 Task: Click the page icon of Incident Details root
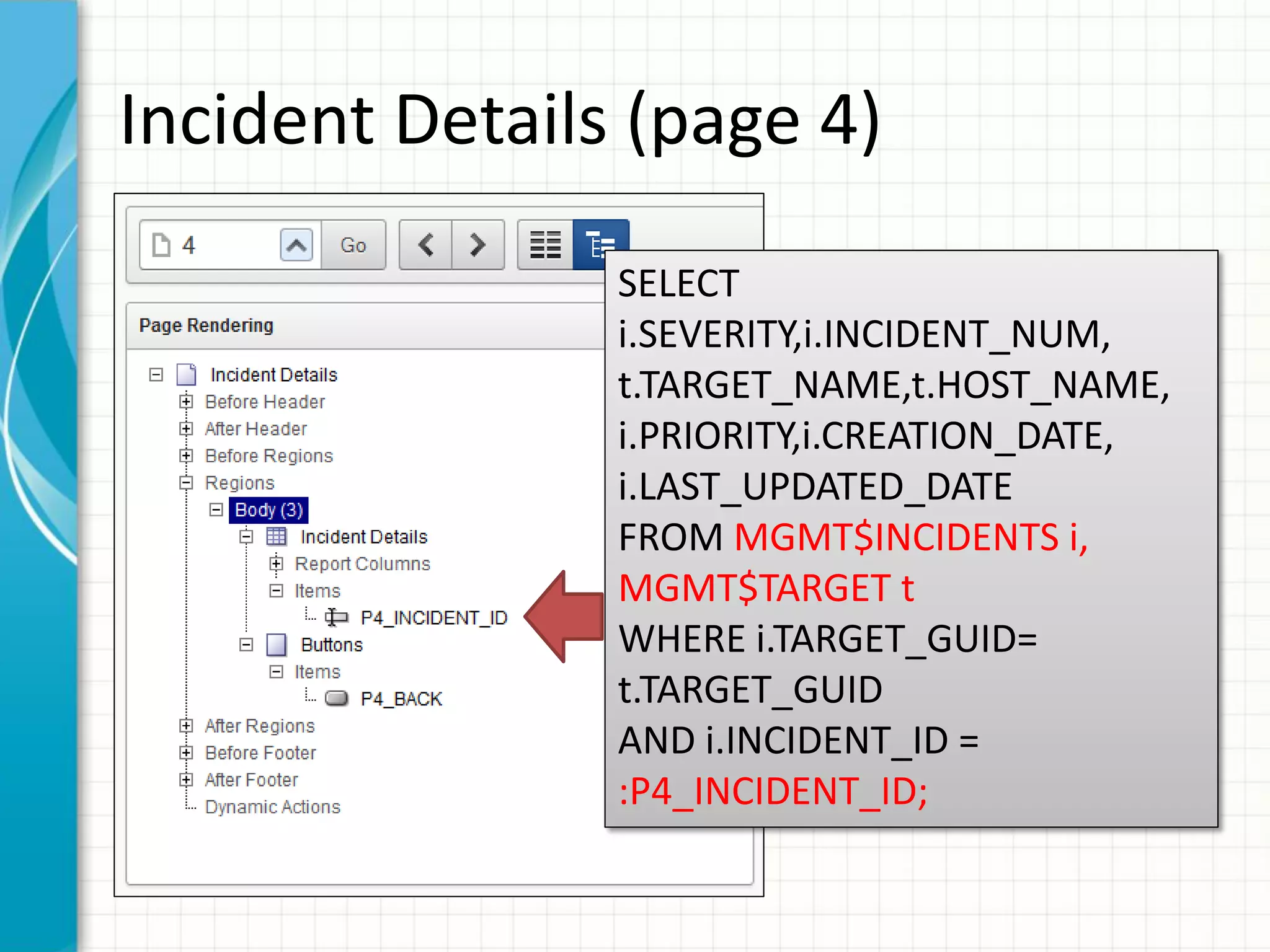coord(186,374)
